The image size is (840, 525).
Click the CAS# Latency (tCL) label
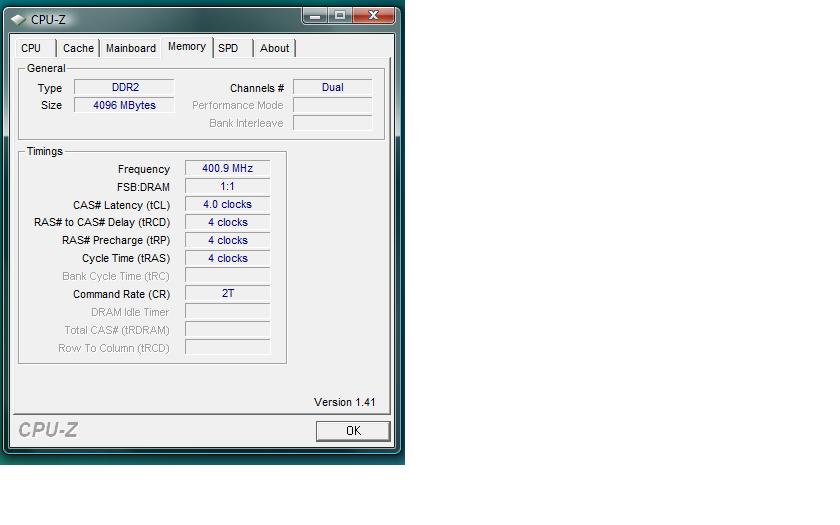click(122, 205)
